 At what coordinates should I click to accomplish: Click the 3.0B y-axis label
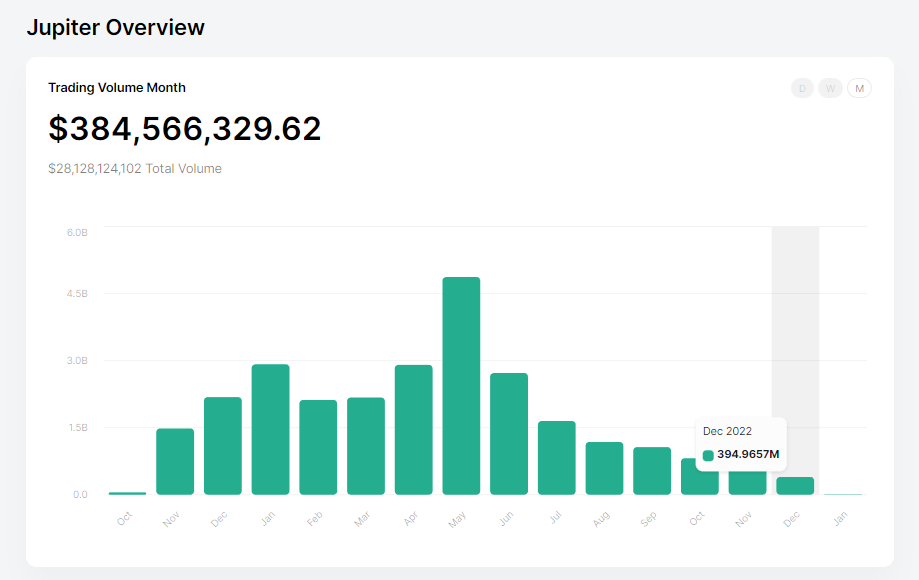pyautogui.click(x=77, y=360)
